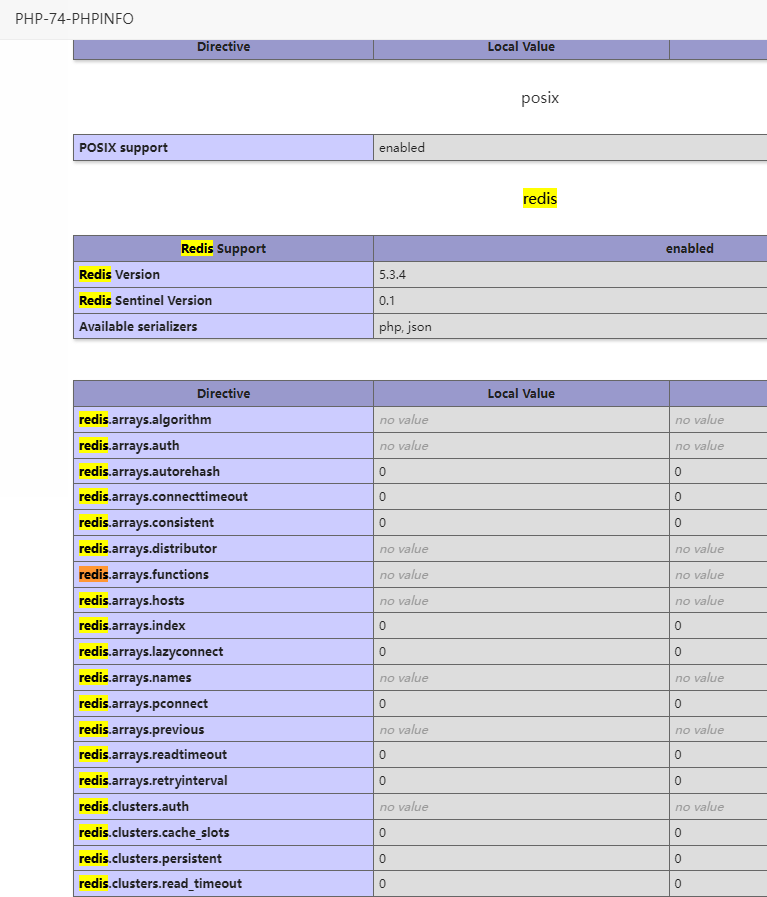767x897 pixels.
Task: Click the enabled header beside Redis Support
Action: coord(689,248)
